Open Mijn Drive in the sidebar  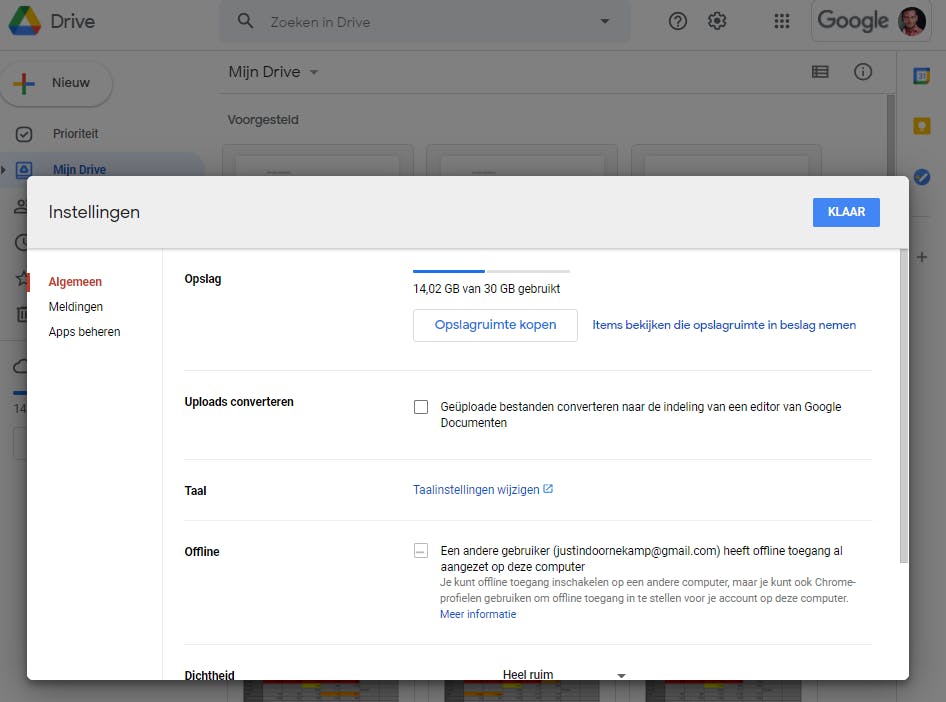[x=79, y=169]
